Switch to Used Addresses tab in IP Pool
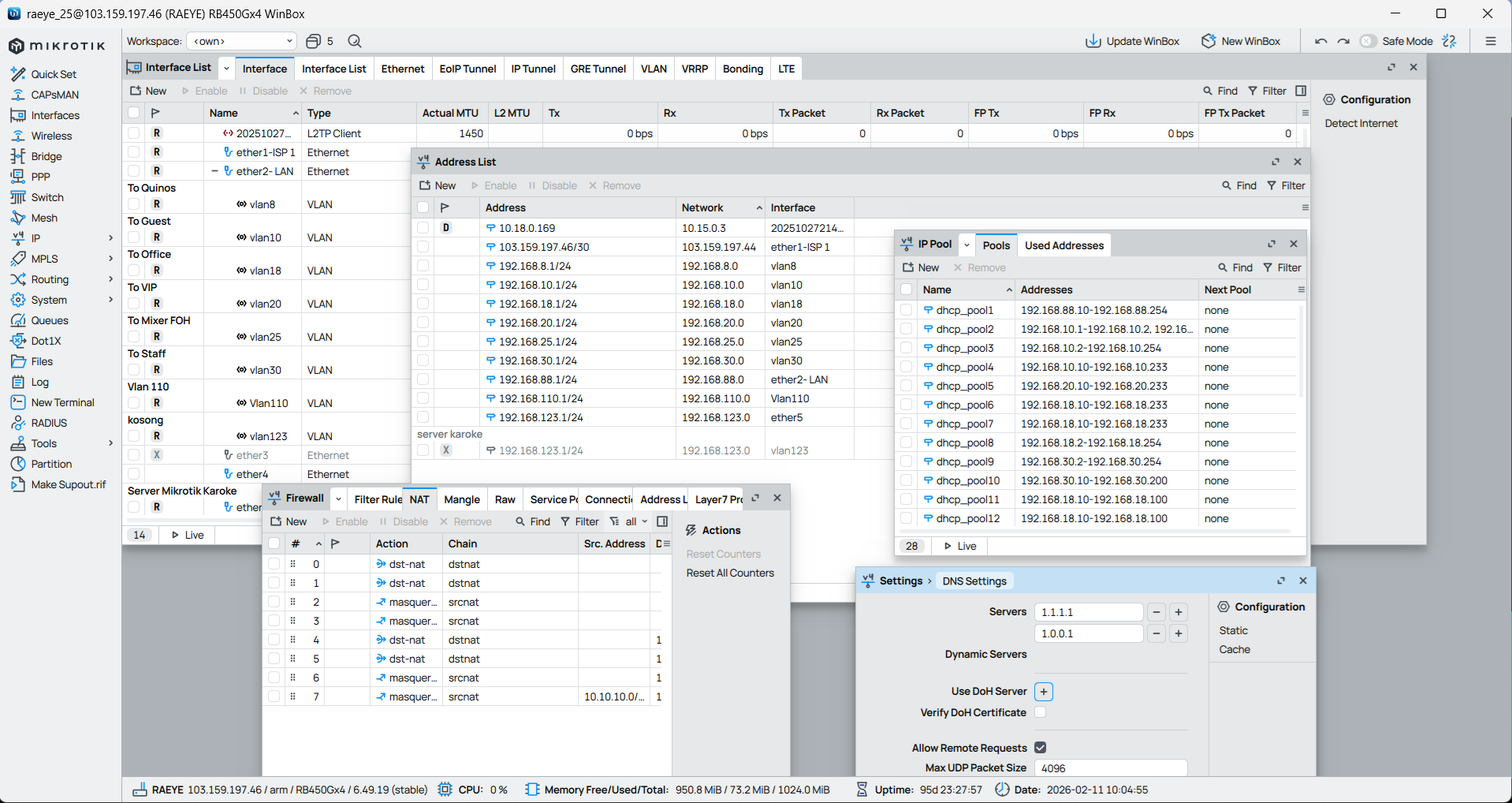This screenshot has height=803, width=1512. click(x=1063, y=245)
